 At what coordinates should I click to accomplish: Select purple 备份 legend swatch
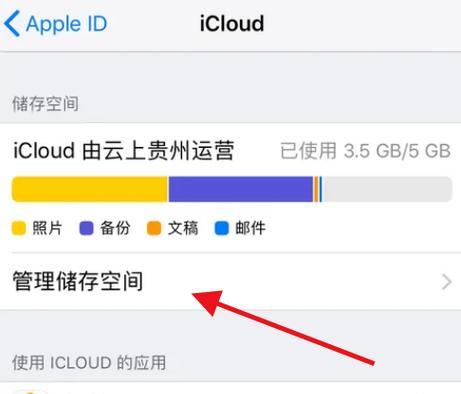point(86,228)
